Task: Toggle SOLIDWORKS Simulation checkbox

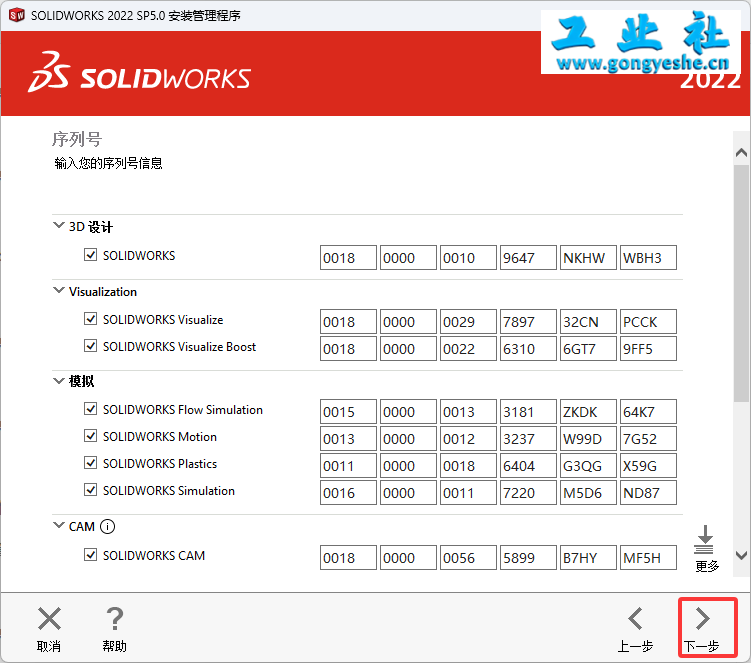Action: (90, 490)
